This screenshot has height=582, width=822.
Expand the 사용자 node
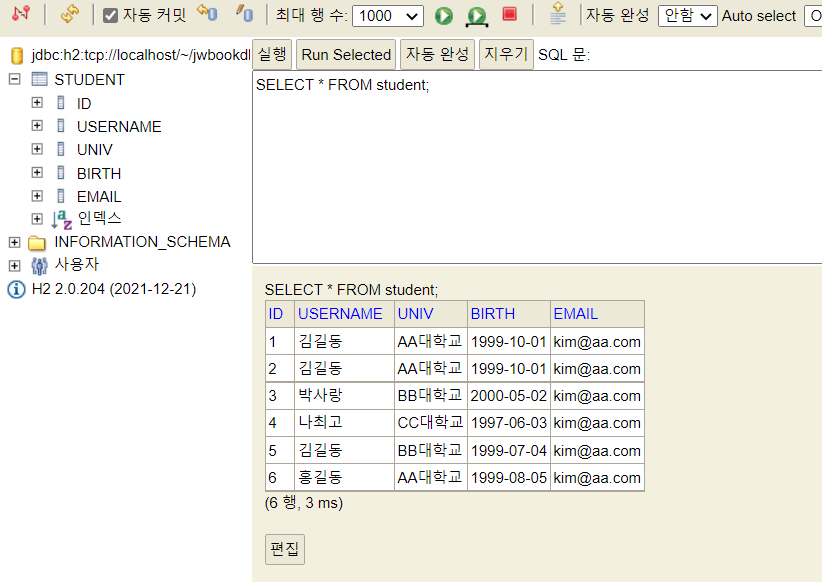[x=15, y=266]
